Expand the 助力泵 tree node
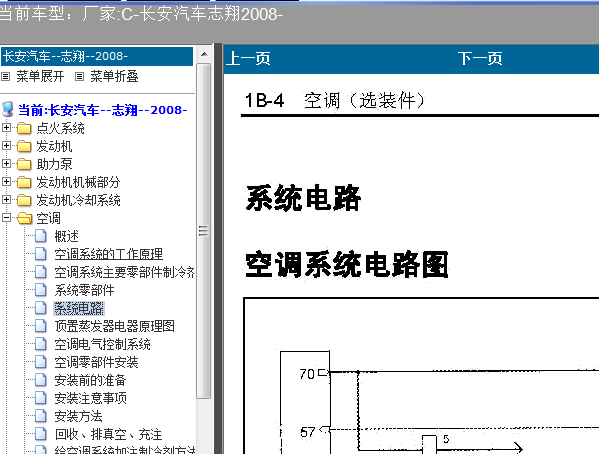Image resolution: width=599 pixels, height=454 pixels. point(6,164)
